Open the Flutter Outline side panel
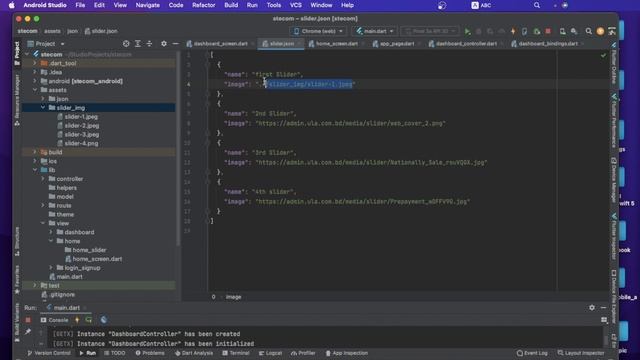Viewport: 640px width, 360px height. coord(613,63)
